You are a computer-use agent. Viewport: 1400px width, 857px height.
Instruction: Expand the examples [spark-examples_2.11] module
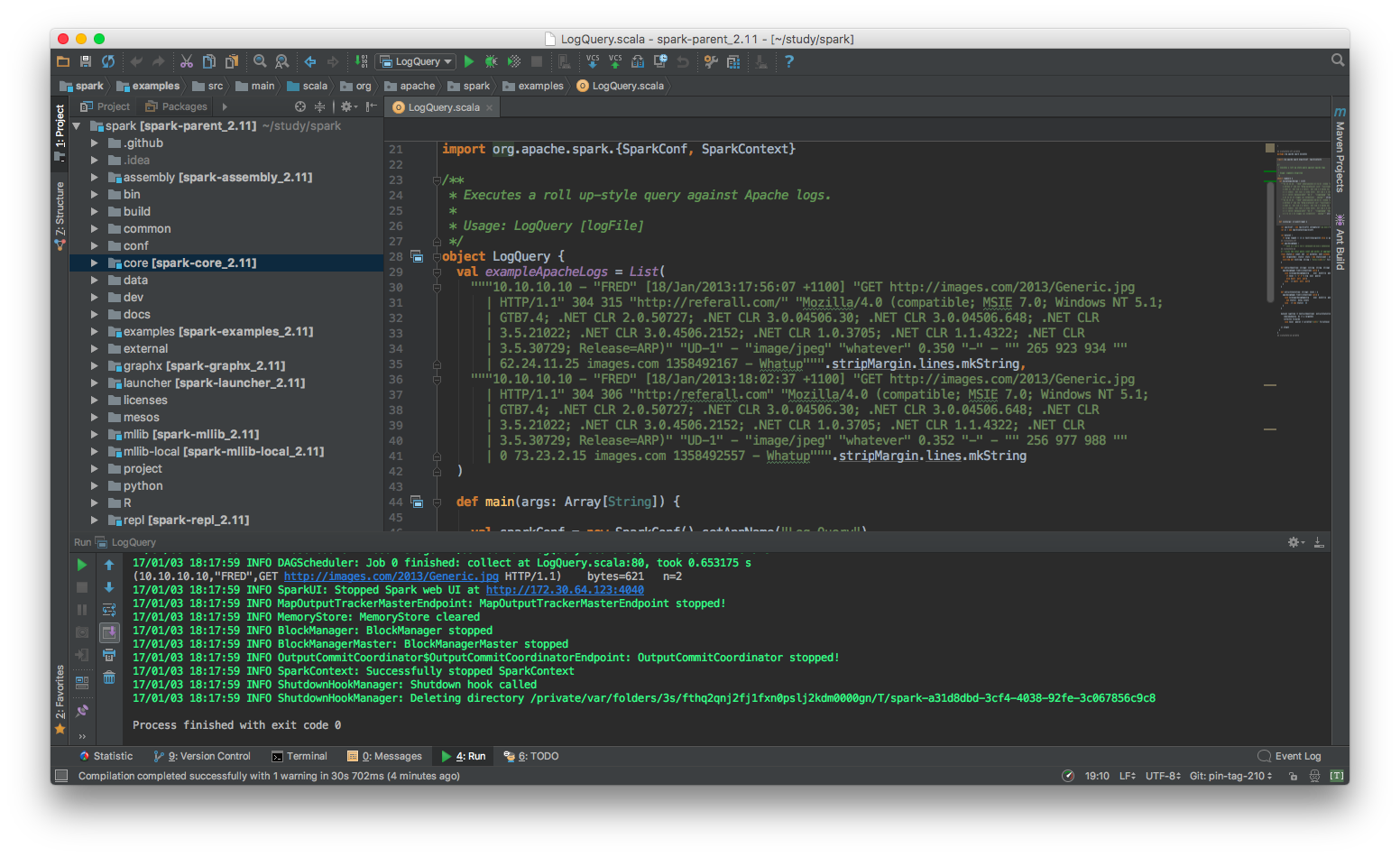pyautogui.click(x=94, y=332)
